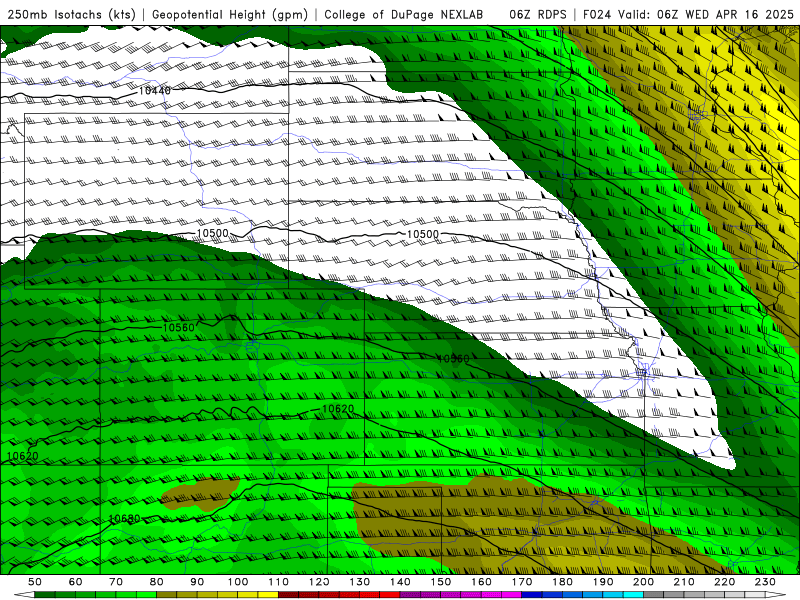This screenshot has height=600, width=800.
Task: Click the 80 value on the color scale
Action: tap(157, 582)
